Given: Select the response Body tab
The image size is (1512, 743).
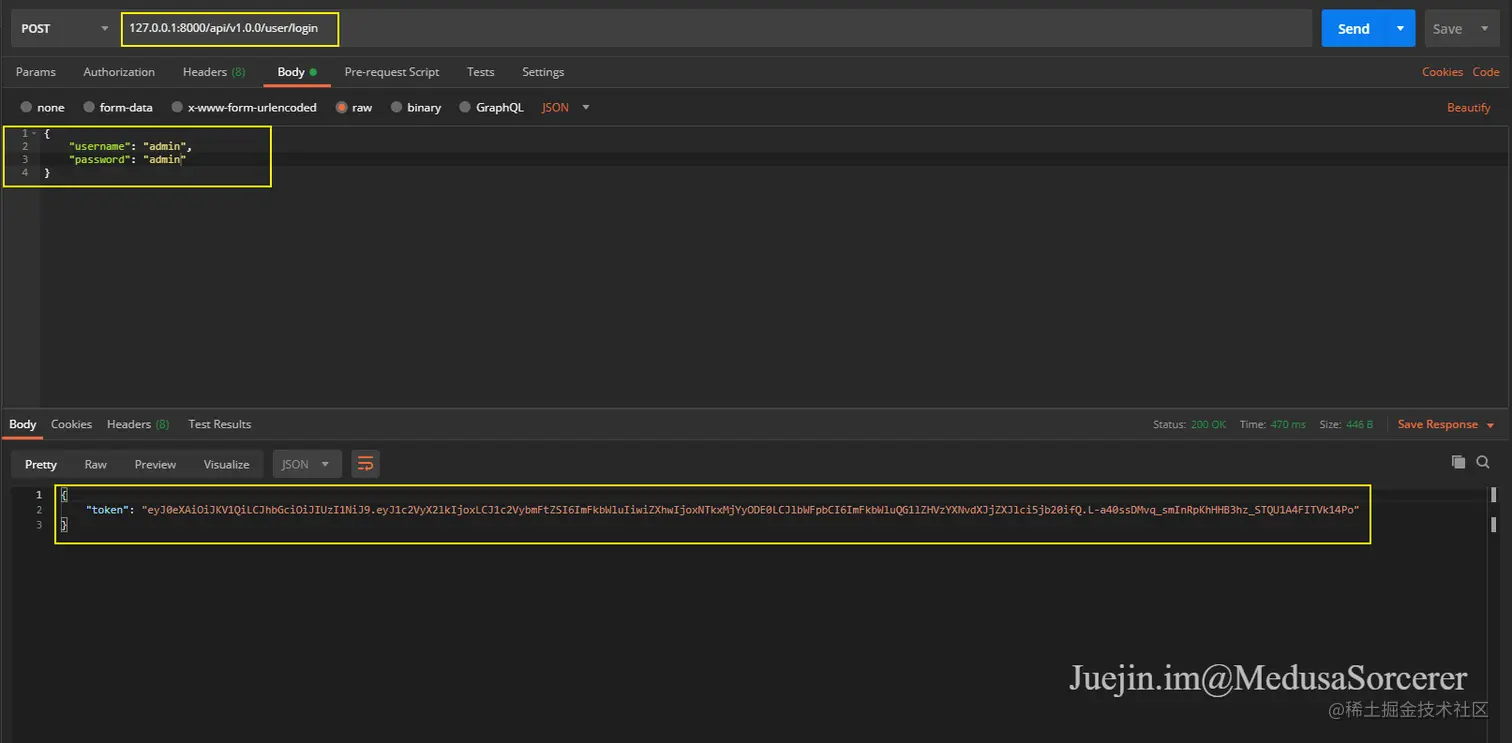Looking at the screenshot, I should pos(23,424).
